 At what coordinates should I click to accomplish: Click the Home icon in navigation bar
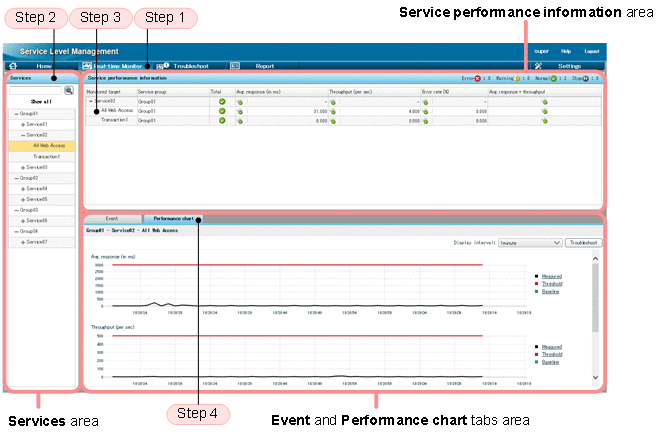coord(13,65)
